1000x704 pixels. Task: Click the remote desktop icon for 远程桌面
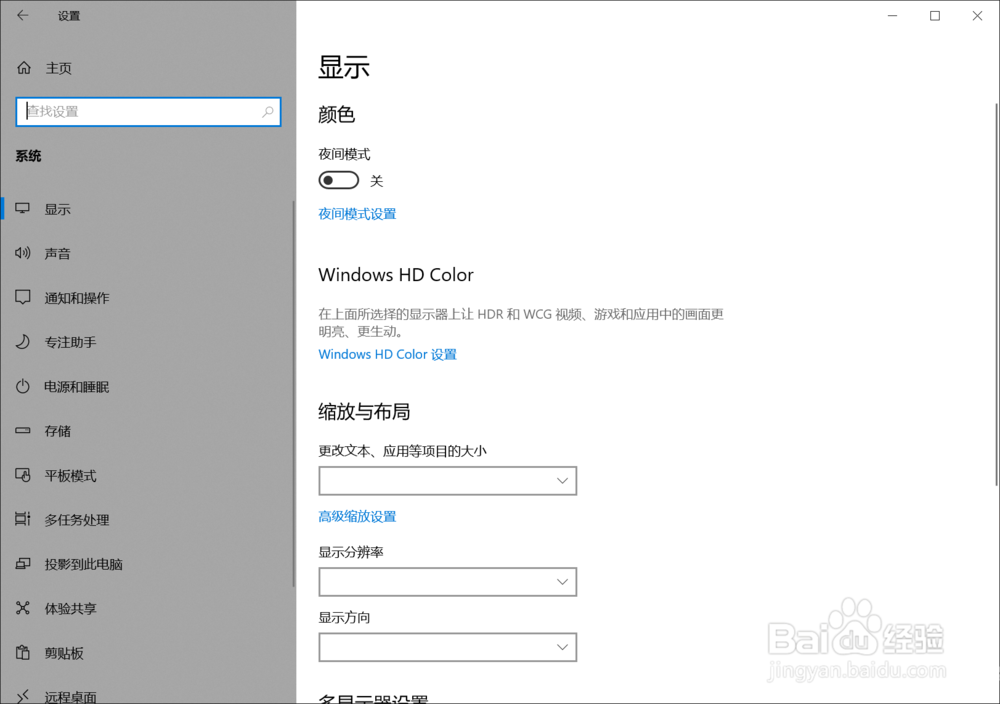(23, 696)
